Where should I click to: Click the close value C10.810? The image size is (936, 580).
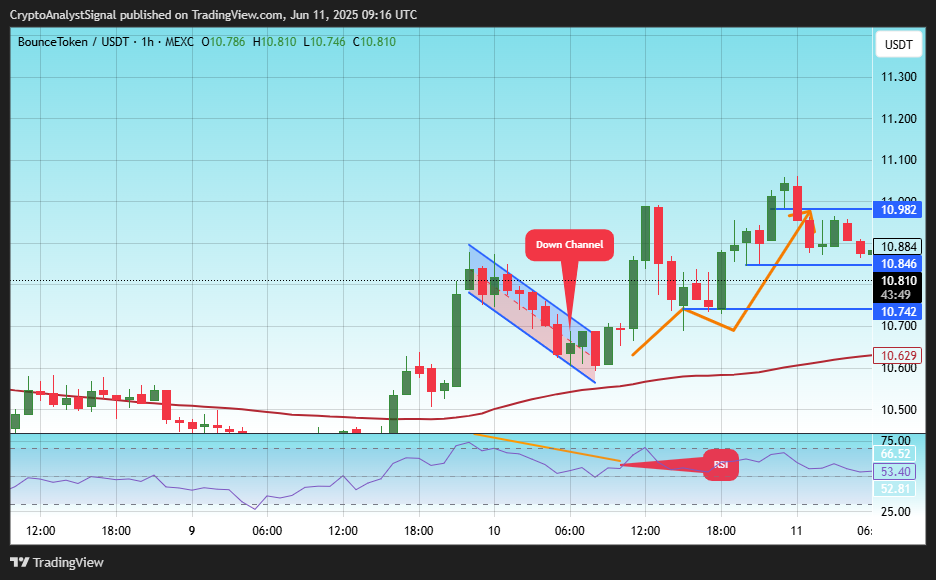click(x=374, y=42)
